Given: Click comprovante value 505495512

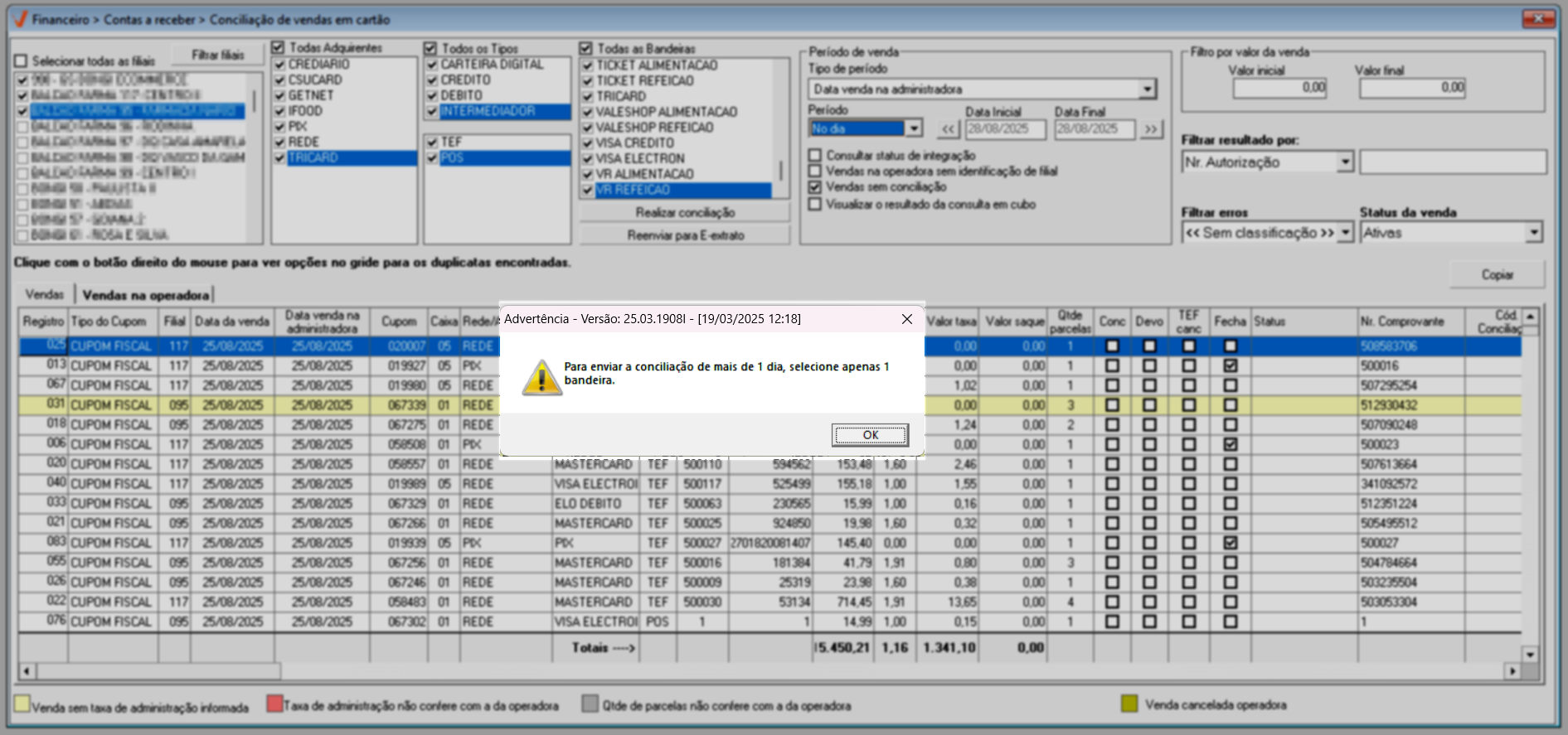Looking at the screenshot, I should (1389, 524).
